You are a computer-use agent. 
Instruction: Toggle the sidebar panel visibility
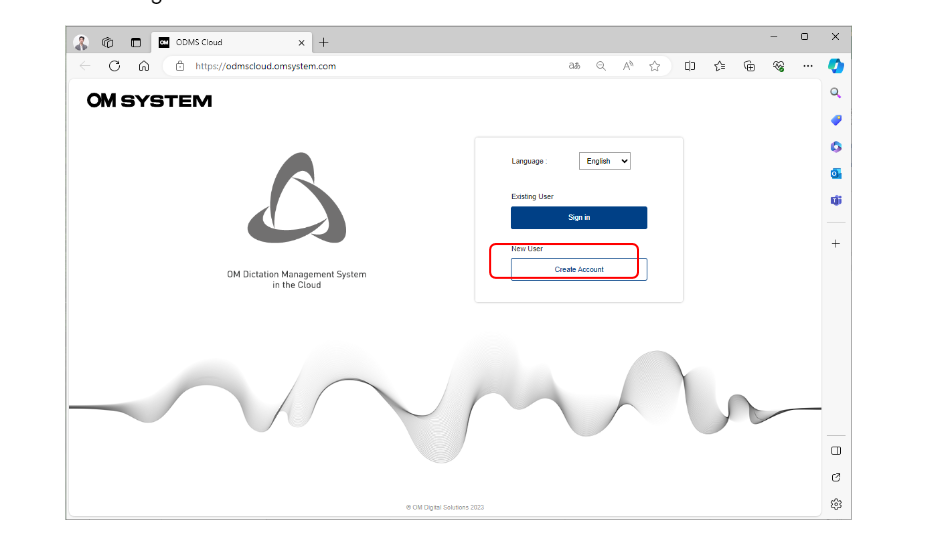click(836, 451)
